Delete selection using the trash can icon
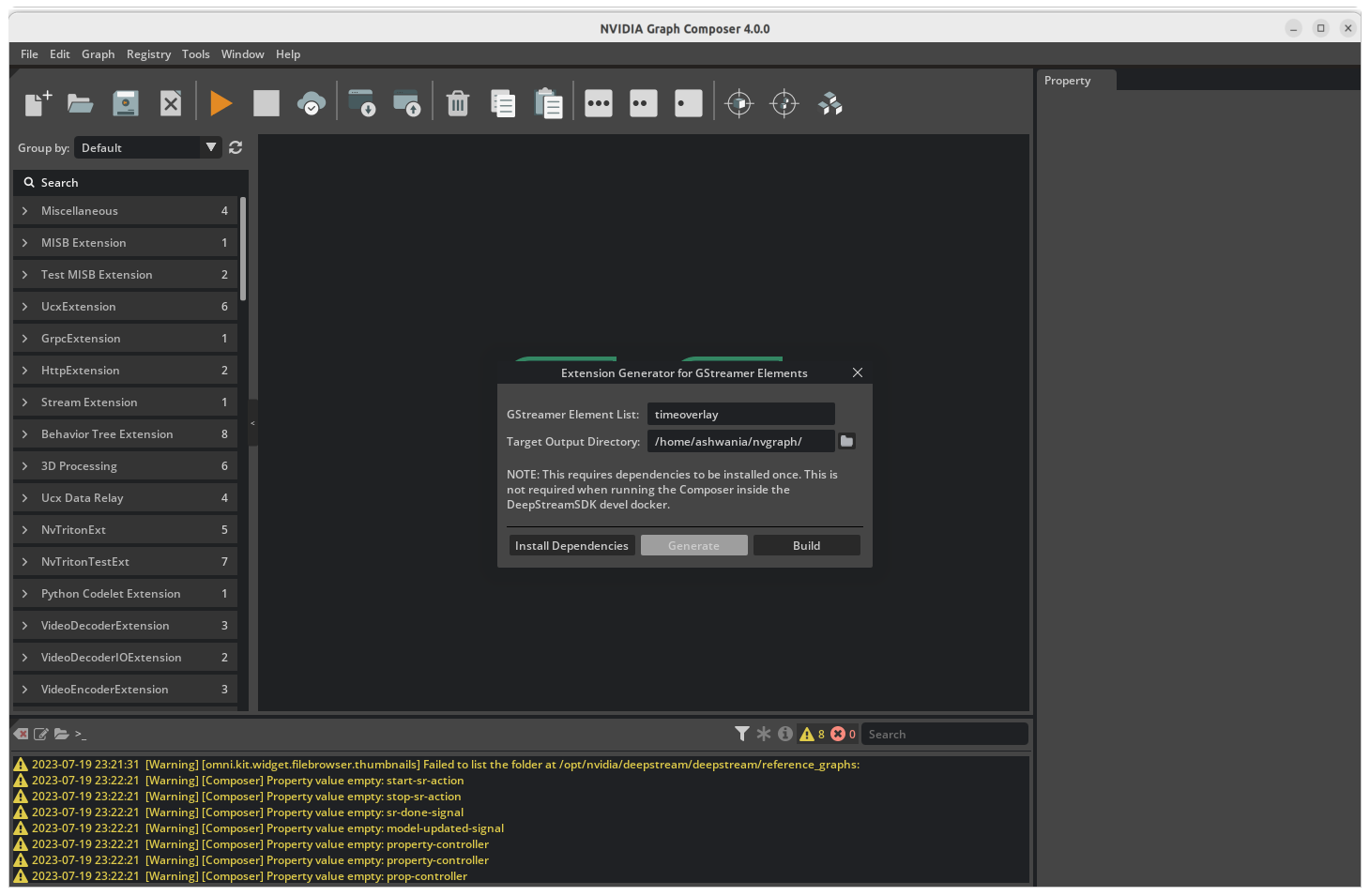 [x=458, y=103]
